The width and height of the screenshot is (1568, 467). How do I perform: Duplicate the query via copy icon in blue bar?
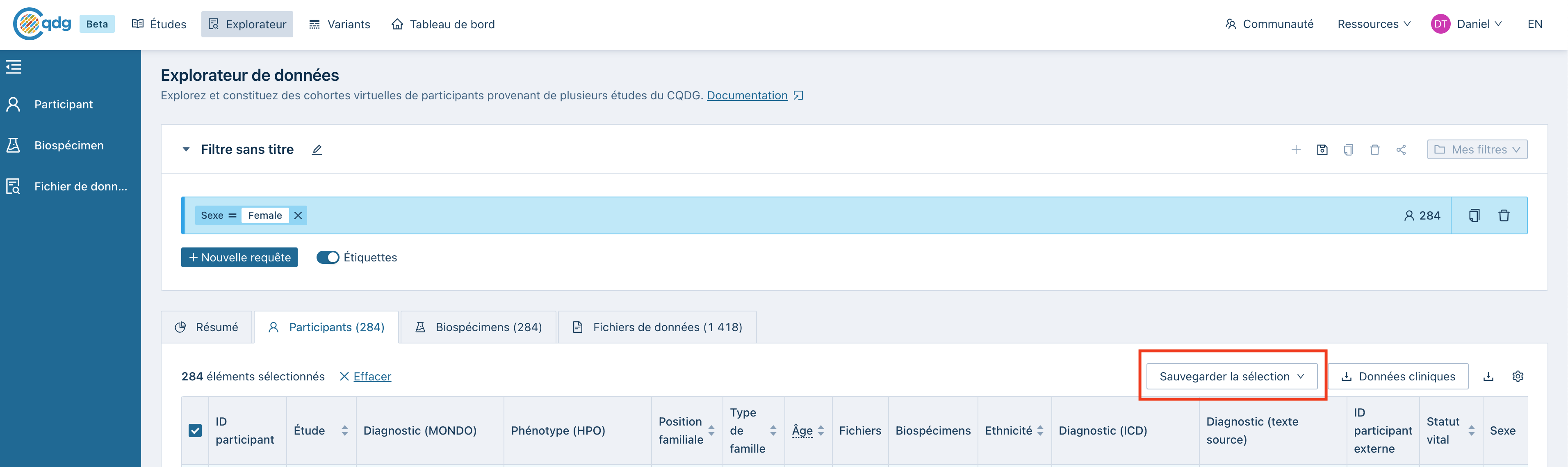point(1474,215)
